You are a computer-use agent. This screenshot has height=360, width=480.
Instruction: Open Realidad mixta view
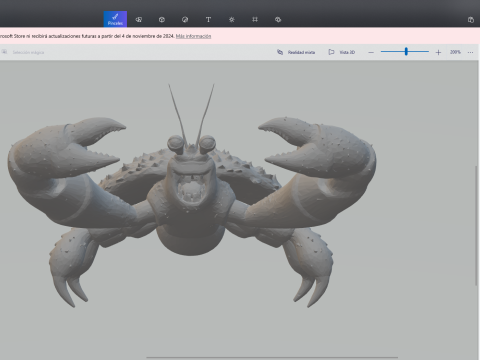point(296,52)
